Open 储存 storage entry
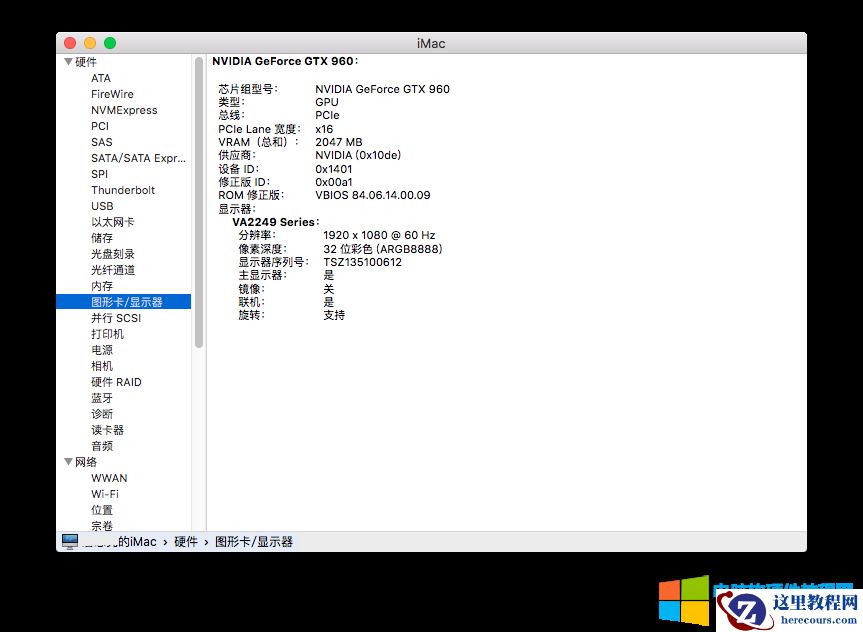 click(x=102, y=238)
